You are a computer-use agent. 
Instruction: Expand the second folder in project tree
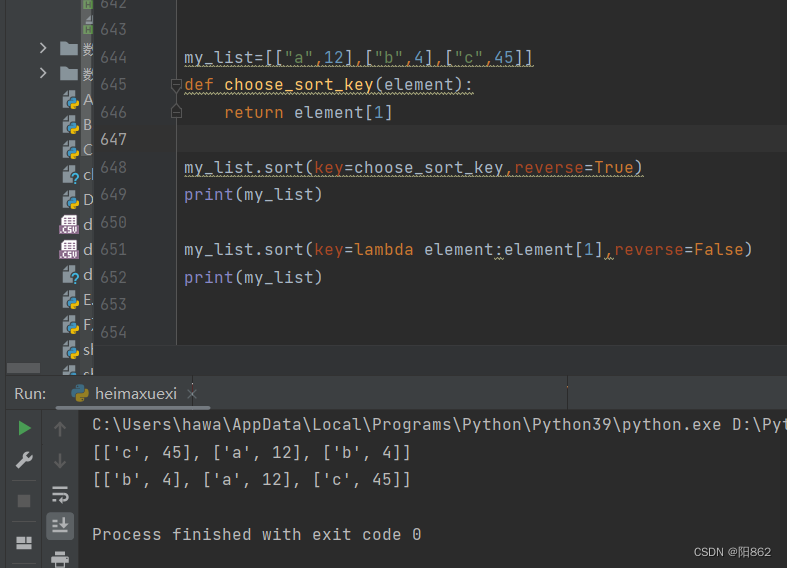tap(43, 73)
